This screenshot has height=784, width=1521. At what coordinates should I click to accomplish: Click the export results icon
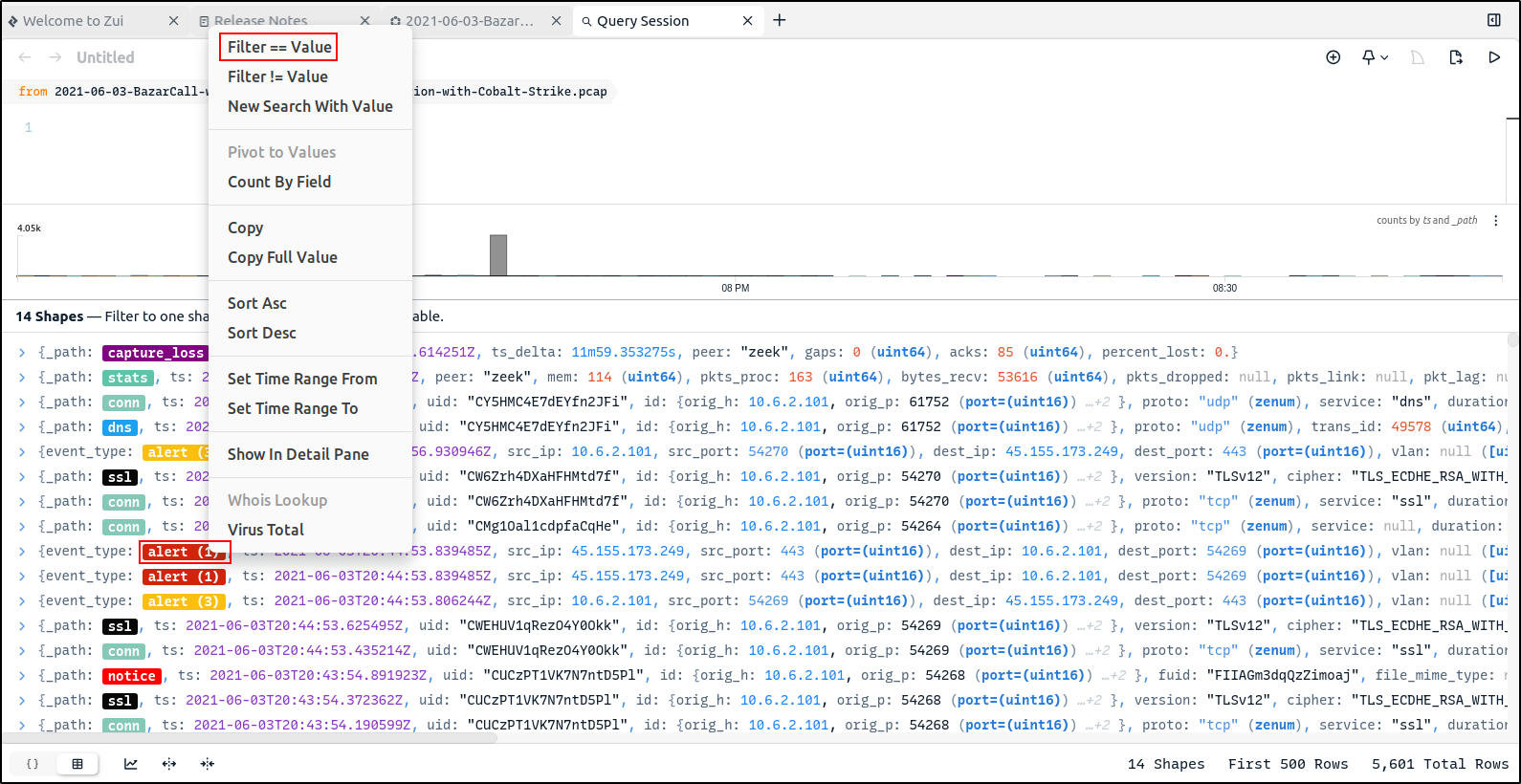(x=1455, y=57)
